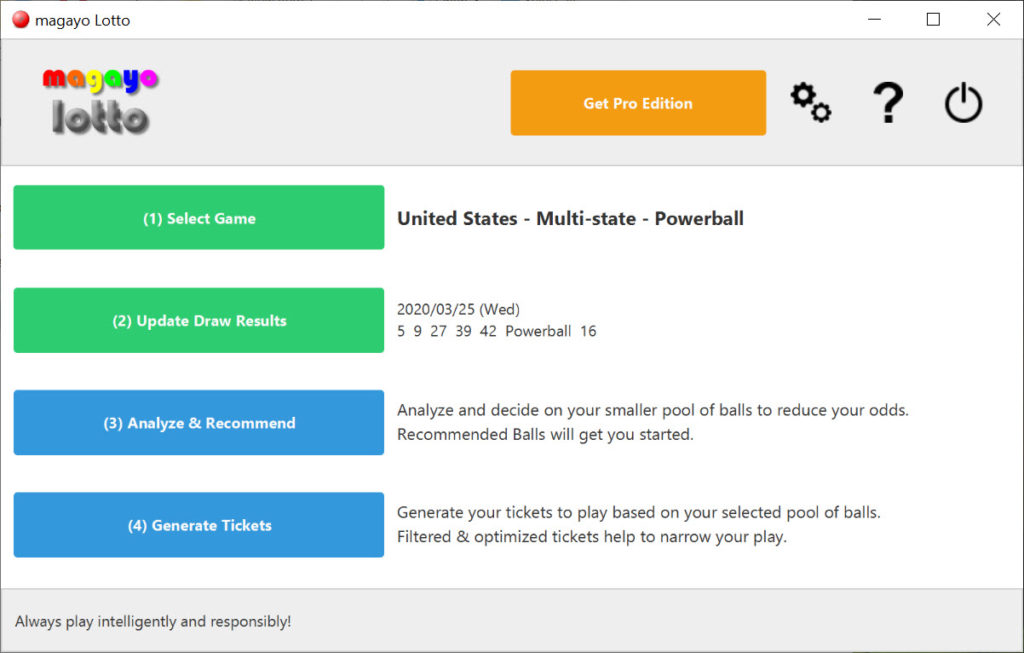This screenshot has height=653, width=1024.
Task: Click the orange Get Pro Edition button
Action: tap(638, 103)
